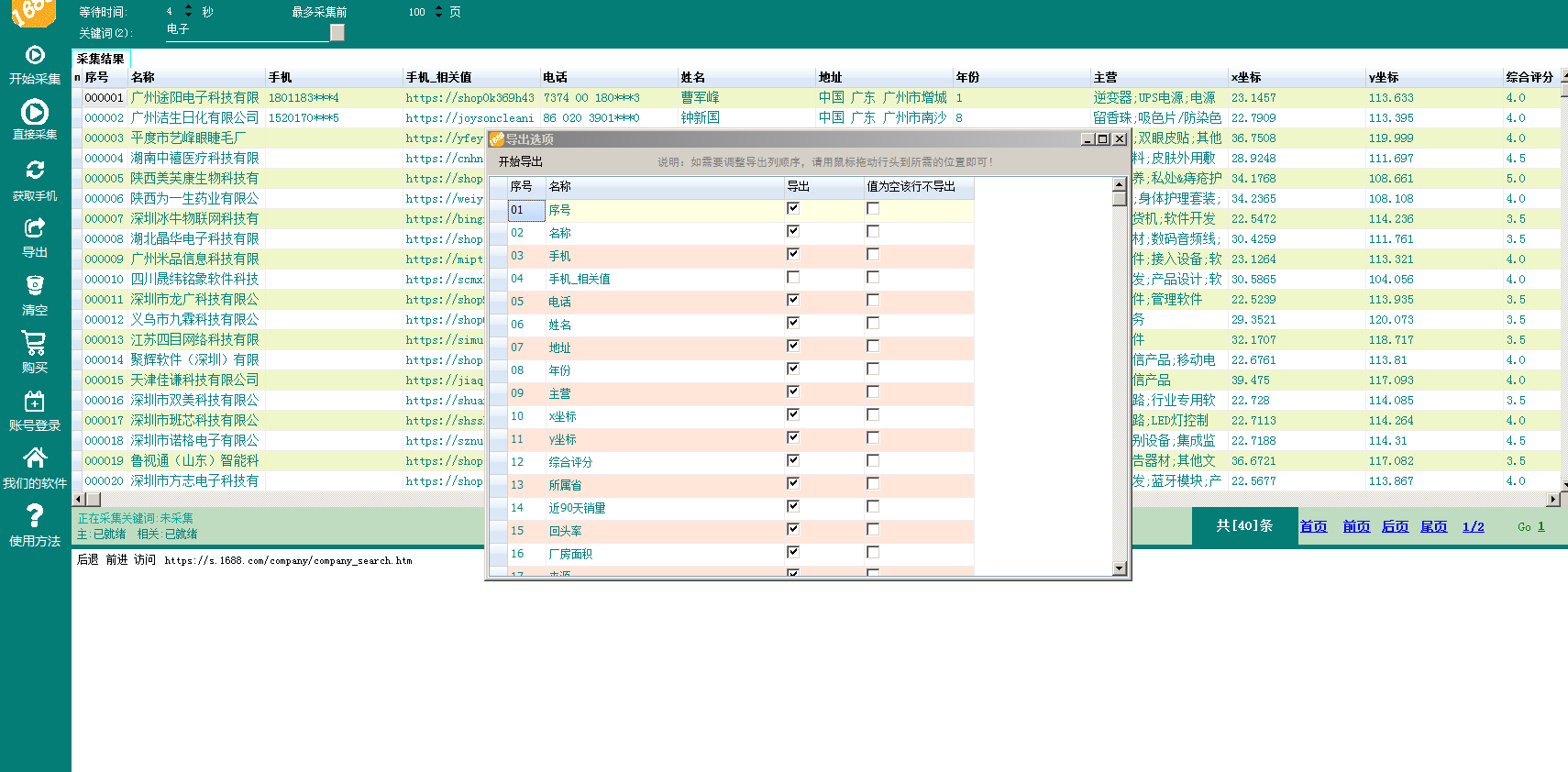Click the 共[40]条 total count label

(1244, 525)
